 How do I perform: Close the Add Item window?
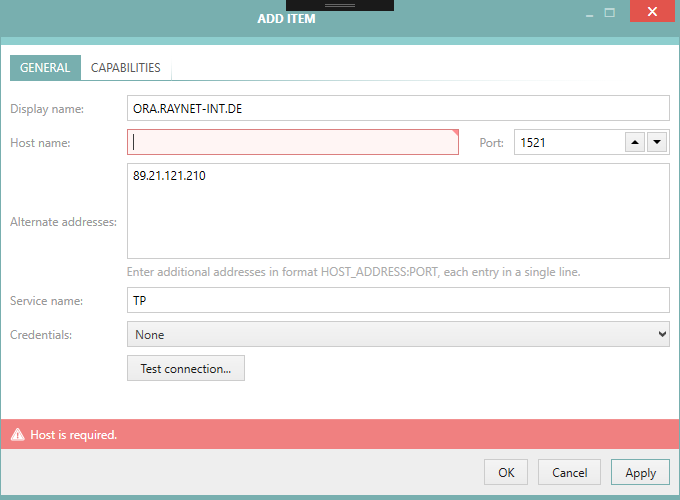652,12
